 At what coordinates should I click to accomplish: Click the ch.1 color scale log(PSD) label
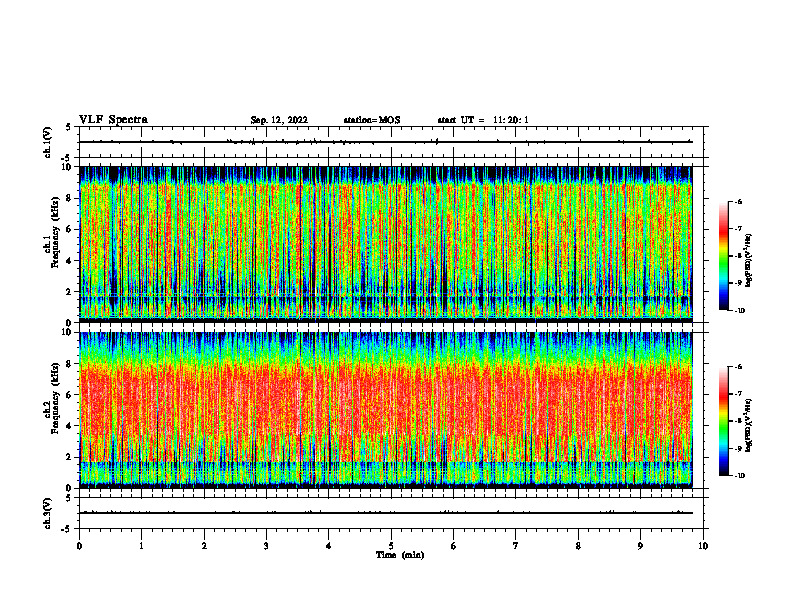pos(749,261)
